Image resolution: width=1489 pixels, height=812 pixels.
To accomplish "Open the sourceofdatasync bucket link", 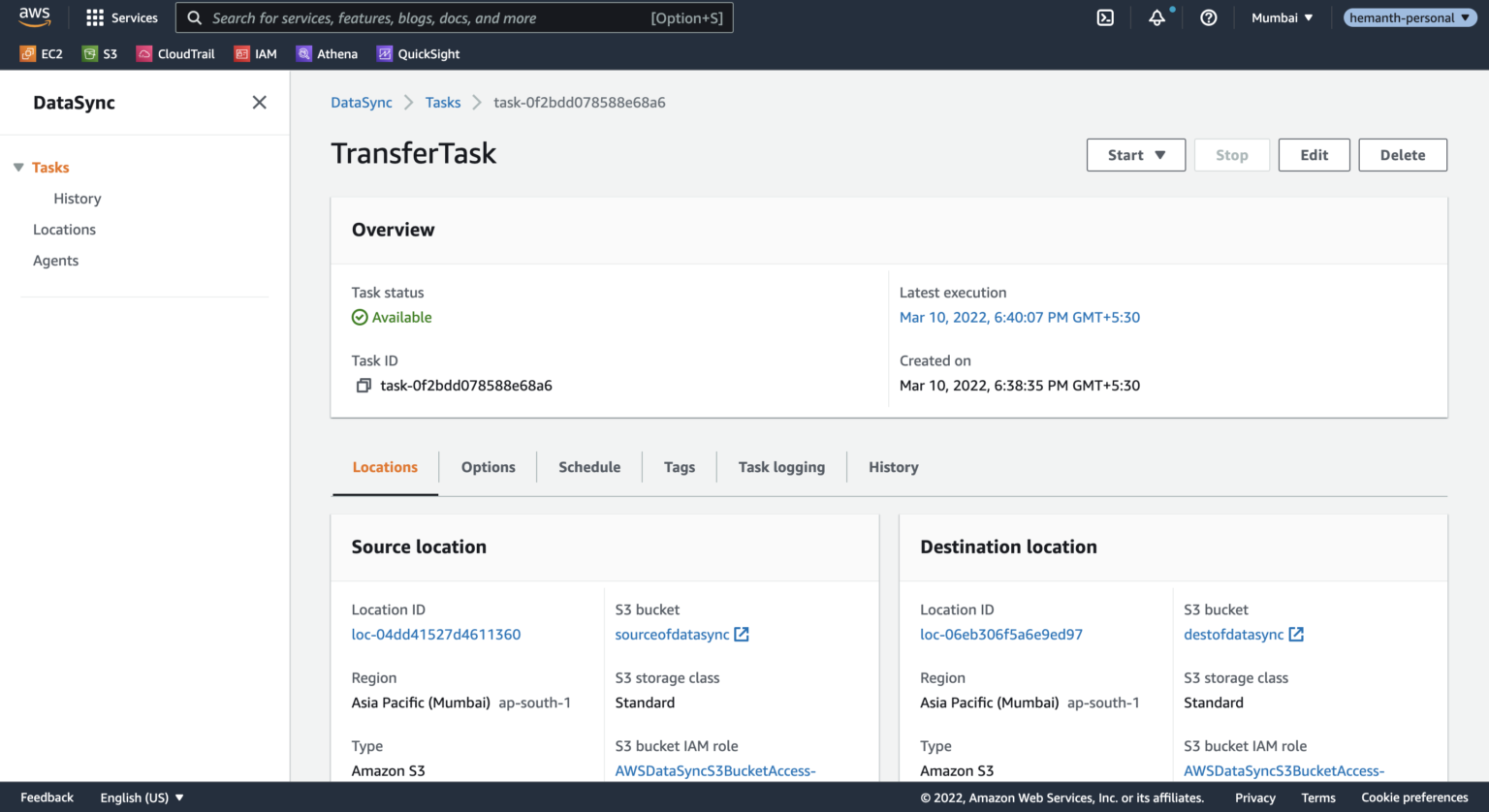I will (673, 634).
